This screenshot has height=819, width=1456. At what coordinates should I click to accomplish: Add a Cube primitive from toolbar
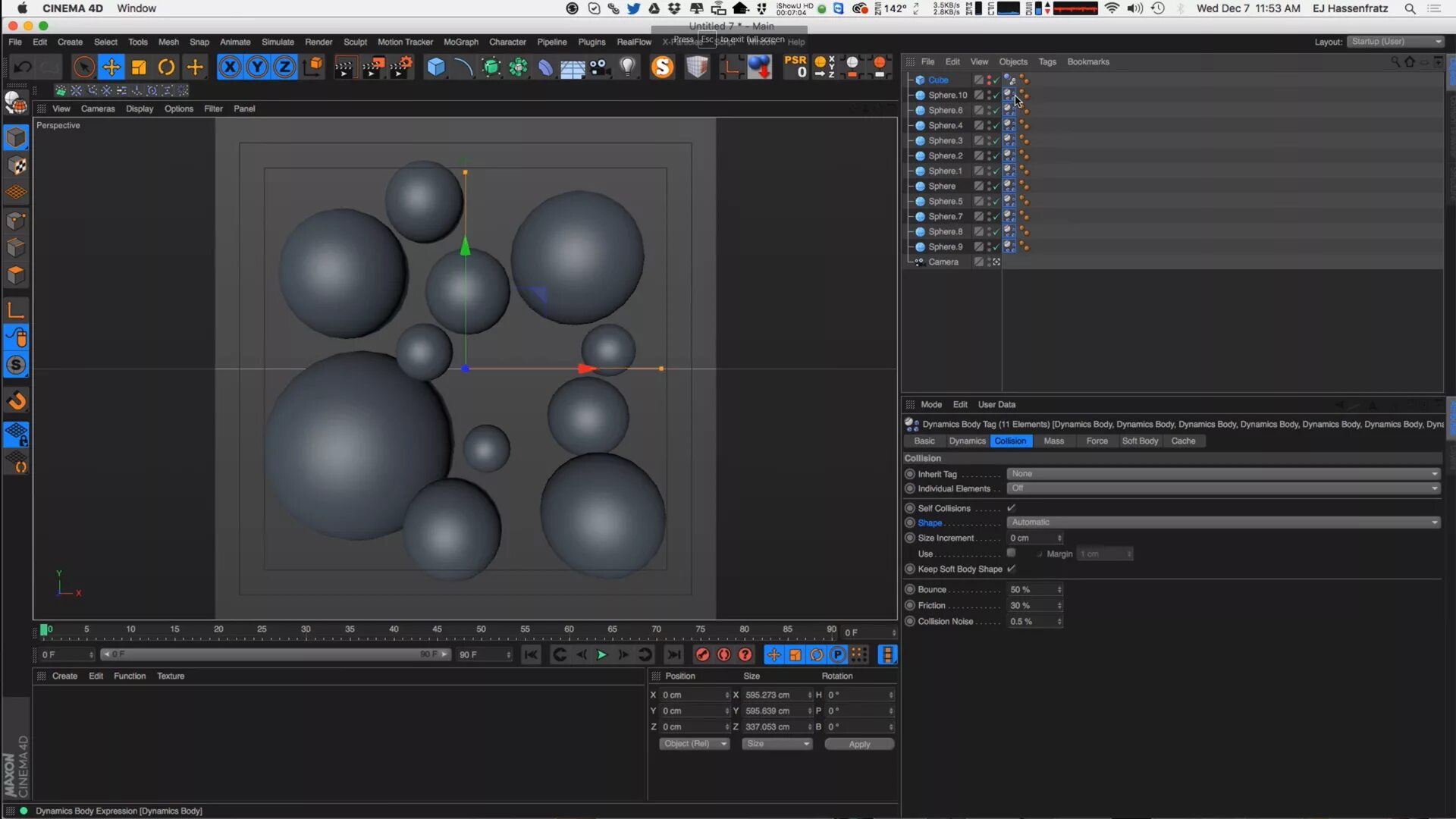(436, 67)
